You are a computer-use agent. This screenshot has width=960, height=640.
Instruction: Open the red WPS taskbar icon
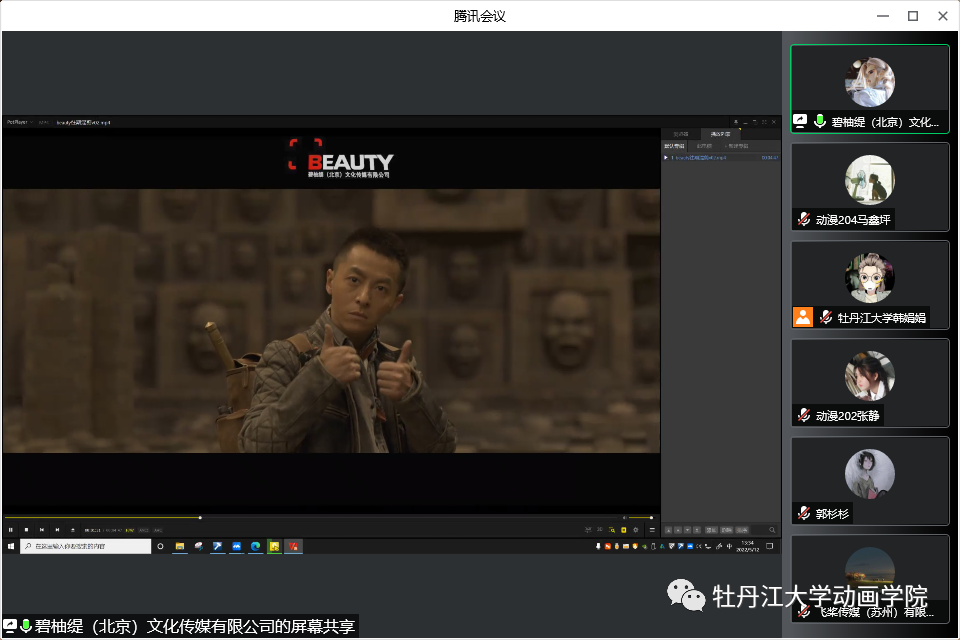click(x=293, y=546)
